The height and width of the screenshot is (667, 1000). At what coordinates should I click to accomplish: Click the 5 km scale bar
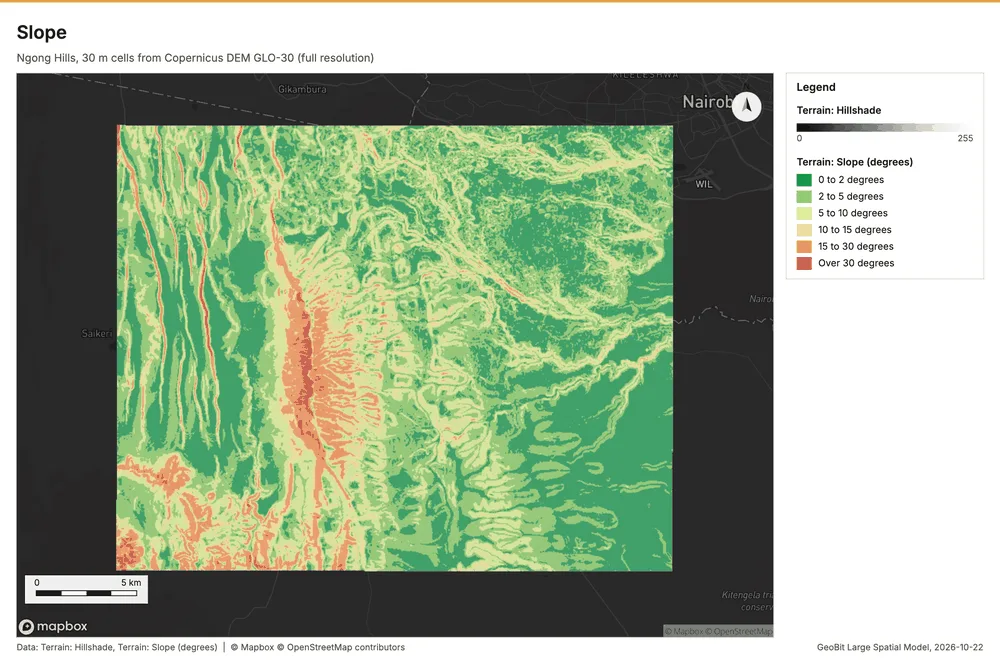pyautogui.click(x=86, y=589)
